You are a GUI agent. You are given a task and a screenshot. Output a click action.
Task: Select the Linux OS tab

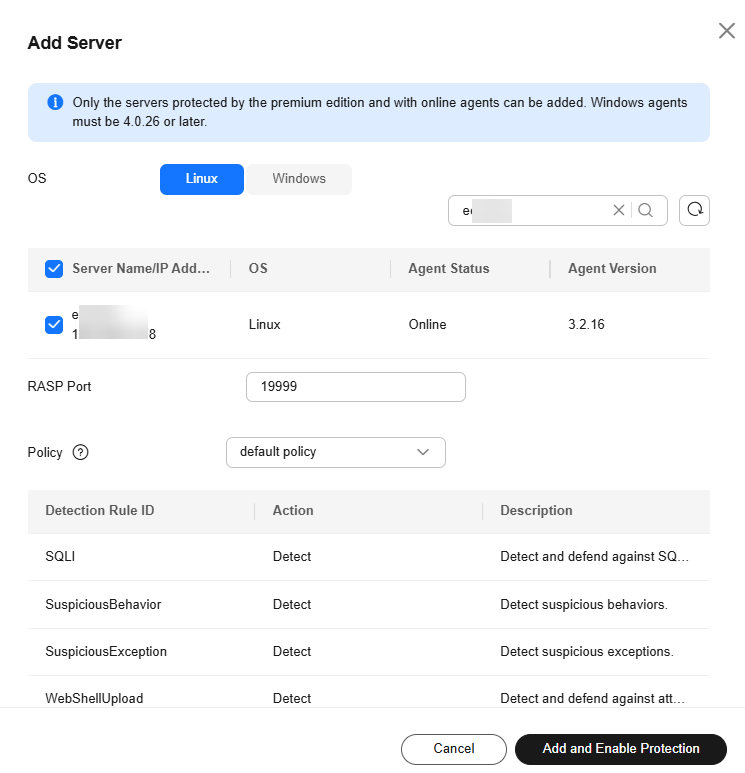[x=202, y=179]
